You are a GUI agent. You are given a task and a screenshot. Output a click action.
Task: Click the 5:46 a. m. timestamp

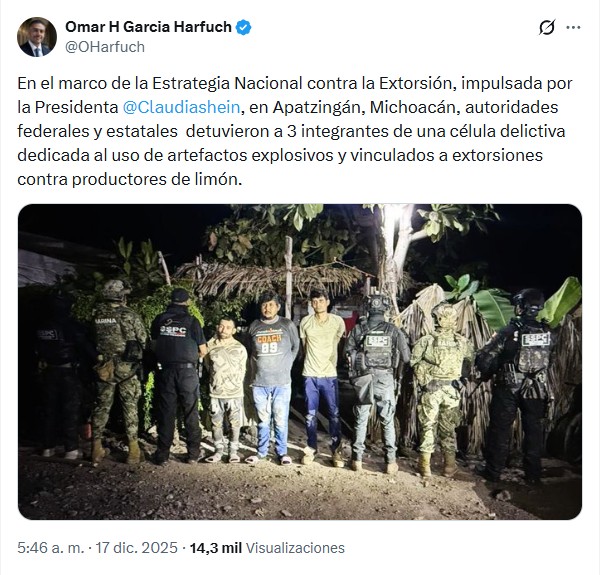(45, 548)
